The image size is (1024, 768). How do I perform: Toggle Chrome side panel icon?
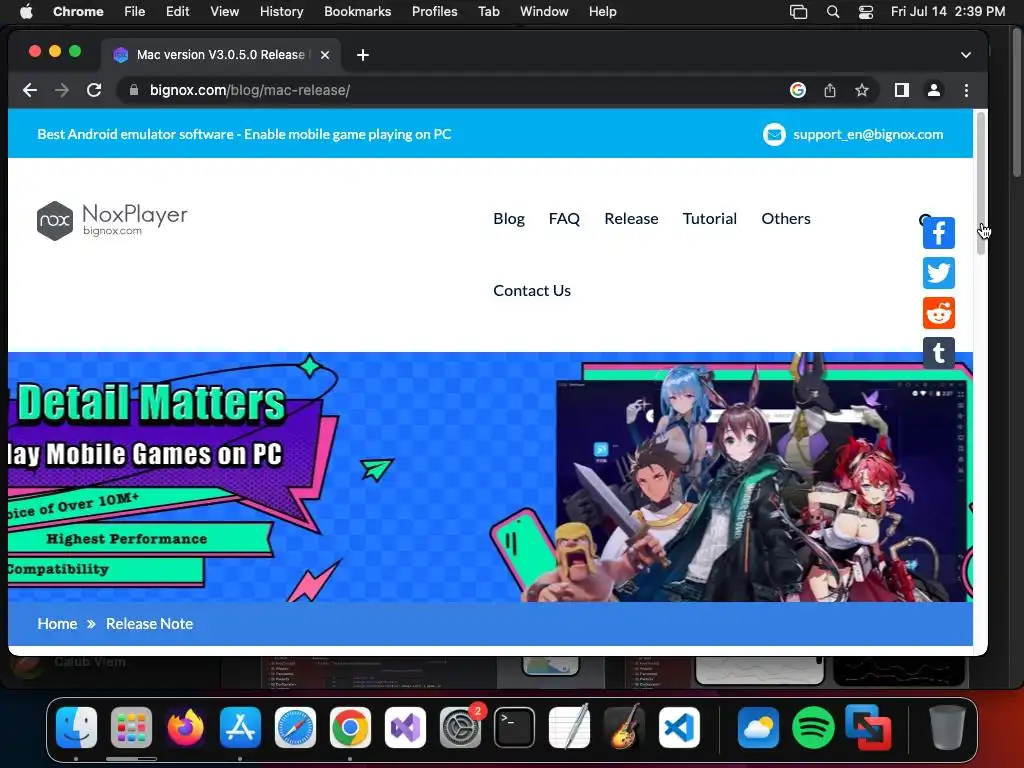901,90
